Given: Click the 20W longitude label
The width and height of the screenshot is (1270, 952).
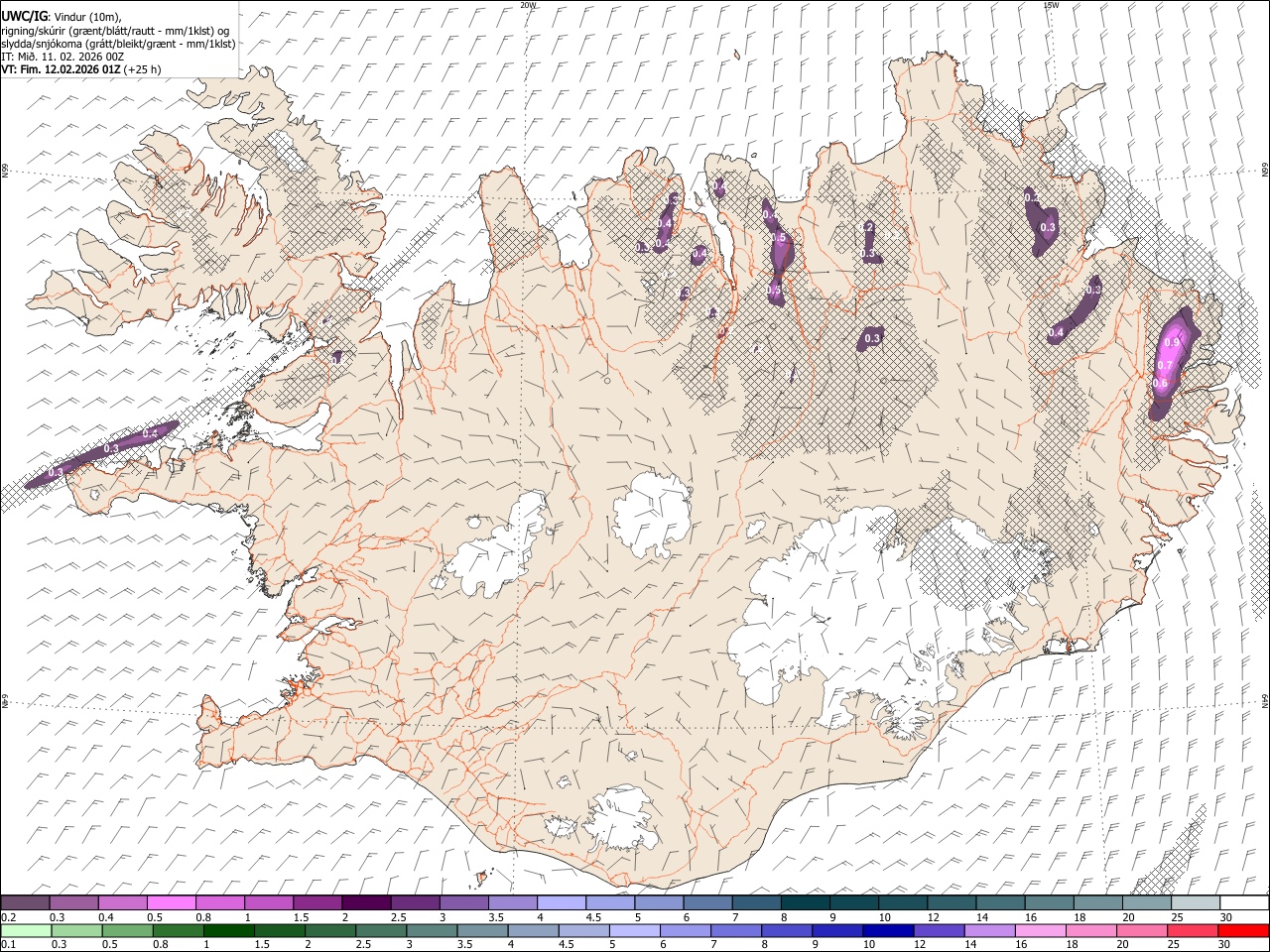Looking at the screenshot, I should pos(528,5).
